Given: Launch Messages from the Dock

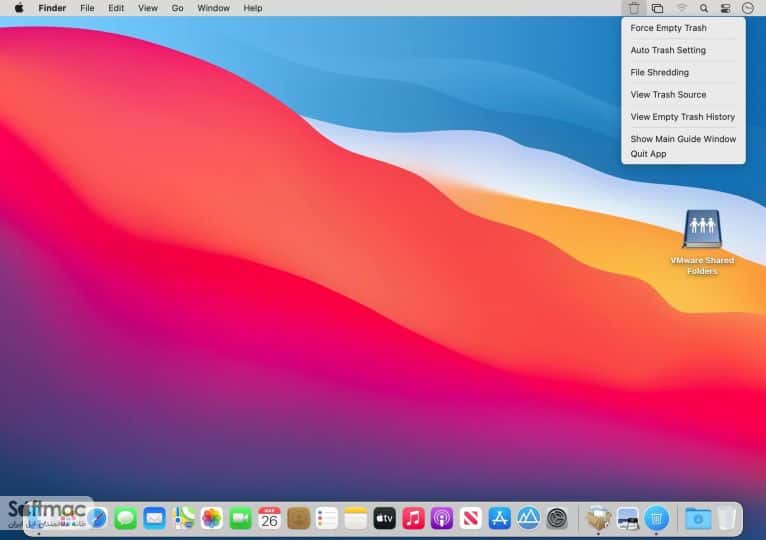Looking at the screenshot, I should click(x=126, y=518).
